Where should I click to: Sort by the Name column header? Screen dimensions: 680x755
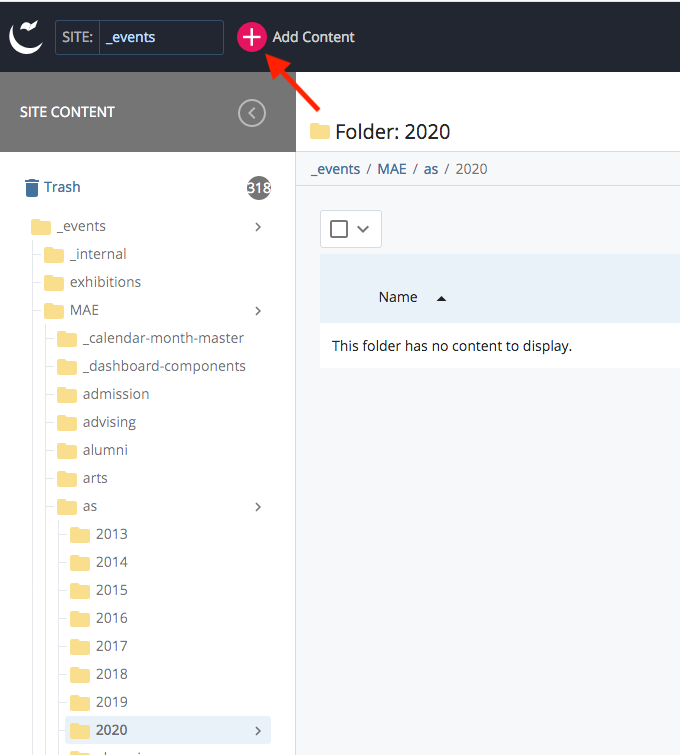pyautogui.click(x=398, y=297)
